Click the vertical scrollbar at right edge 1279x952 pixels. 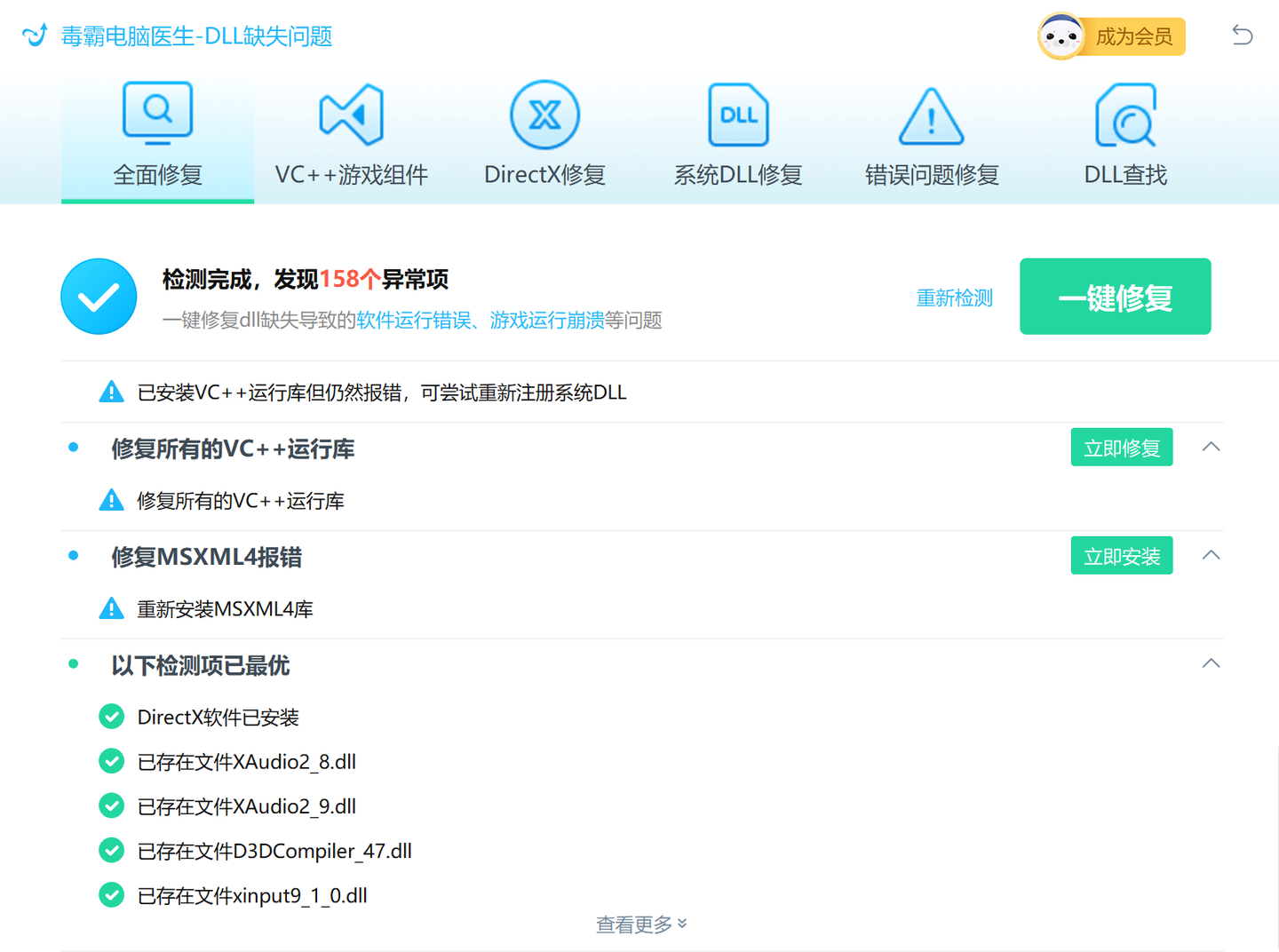point(1276,847)
